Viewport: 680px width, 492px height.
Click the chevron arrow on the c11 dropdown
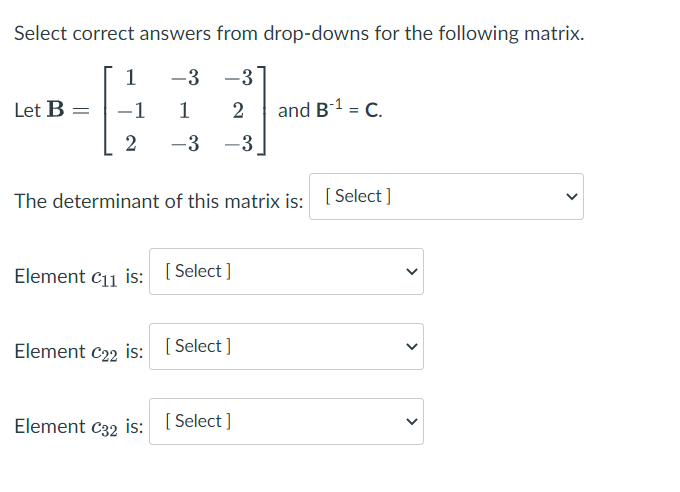(410, 272)
